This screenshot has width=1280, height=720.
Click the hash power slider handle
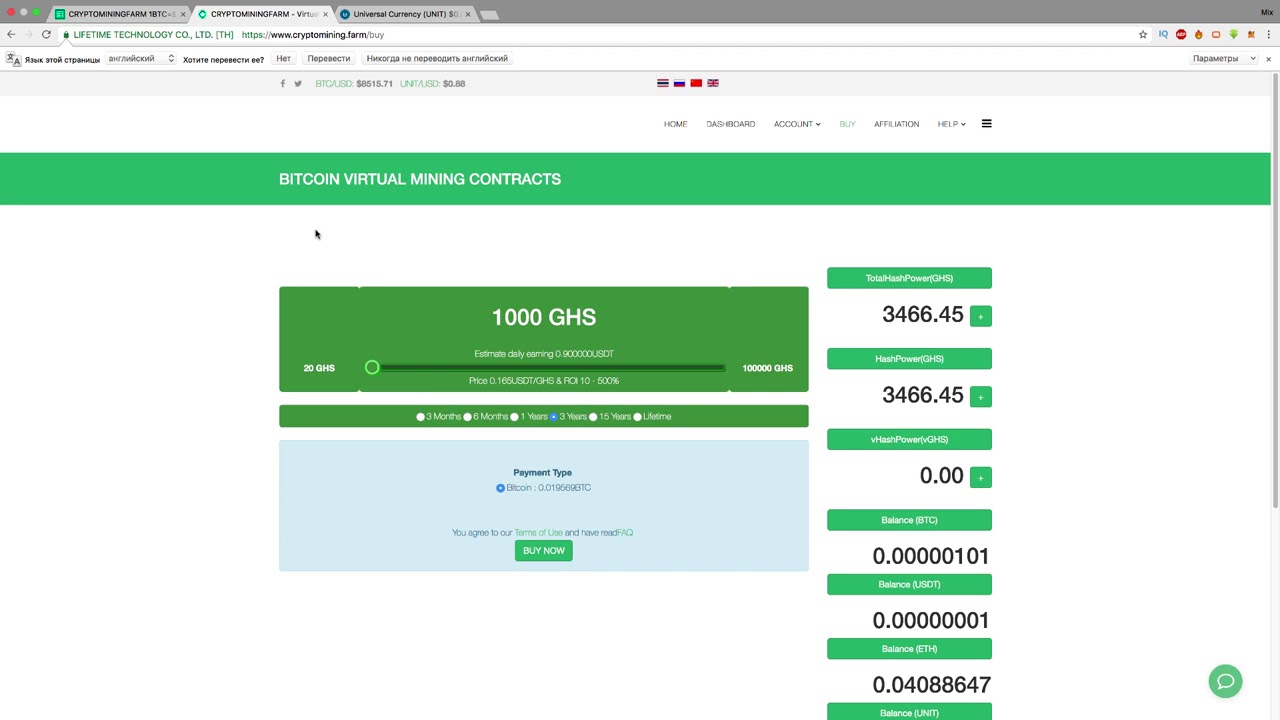click(372, 368)
